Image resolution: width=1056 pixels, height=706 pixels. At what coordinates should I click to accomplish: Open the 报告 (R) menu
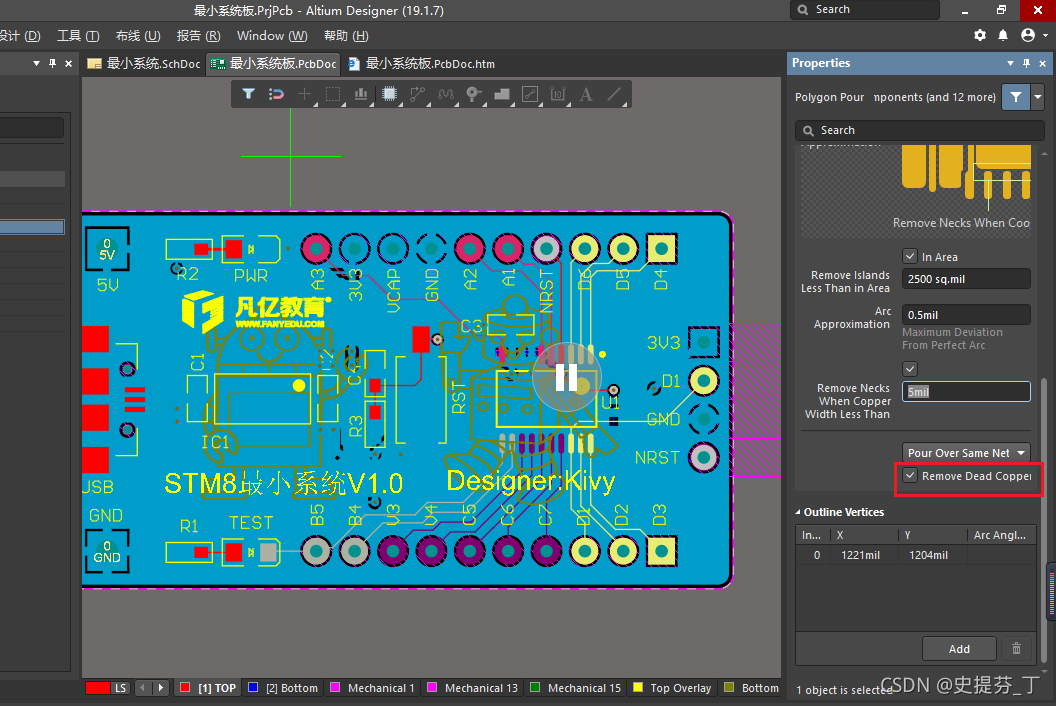(198, 36)
